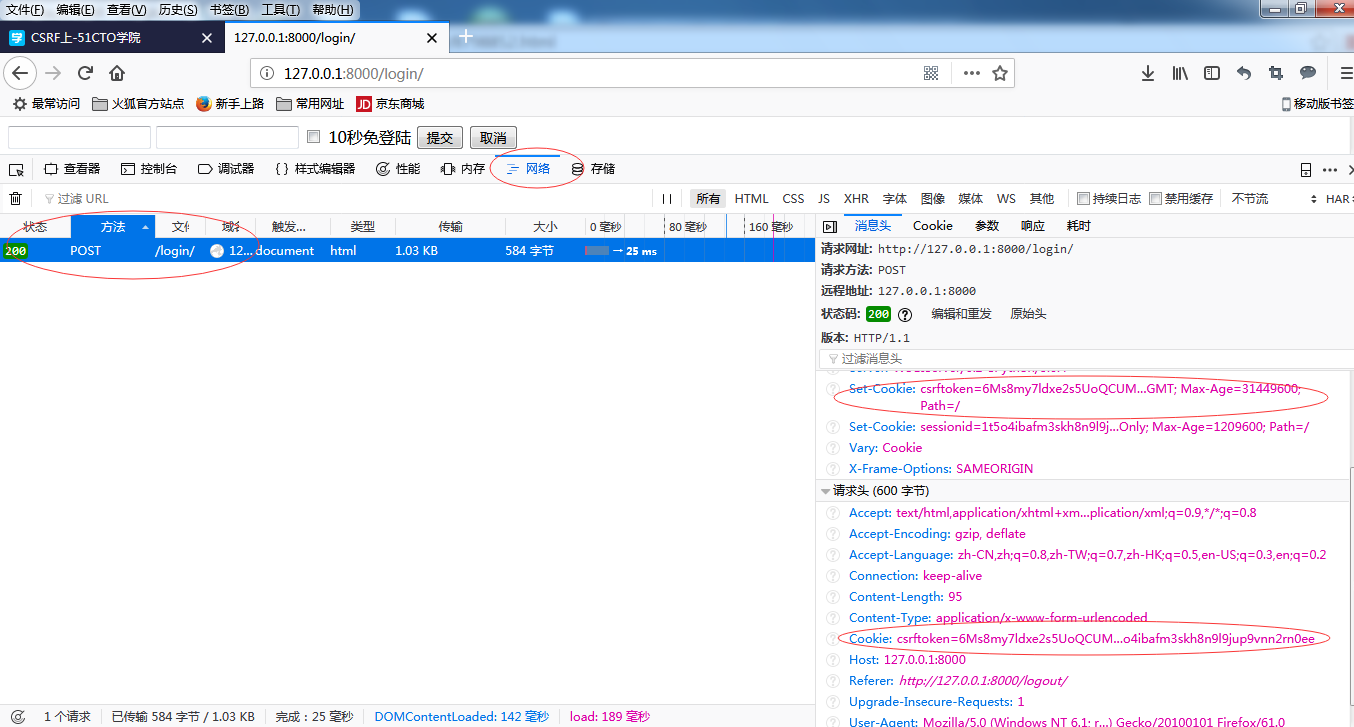Screen dimensions: 1354x727
Task: Open the 不节流 throttling dropdown
Action: tap(1250, 198)
